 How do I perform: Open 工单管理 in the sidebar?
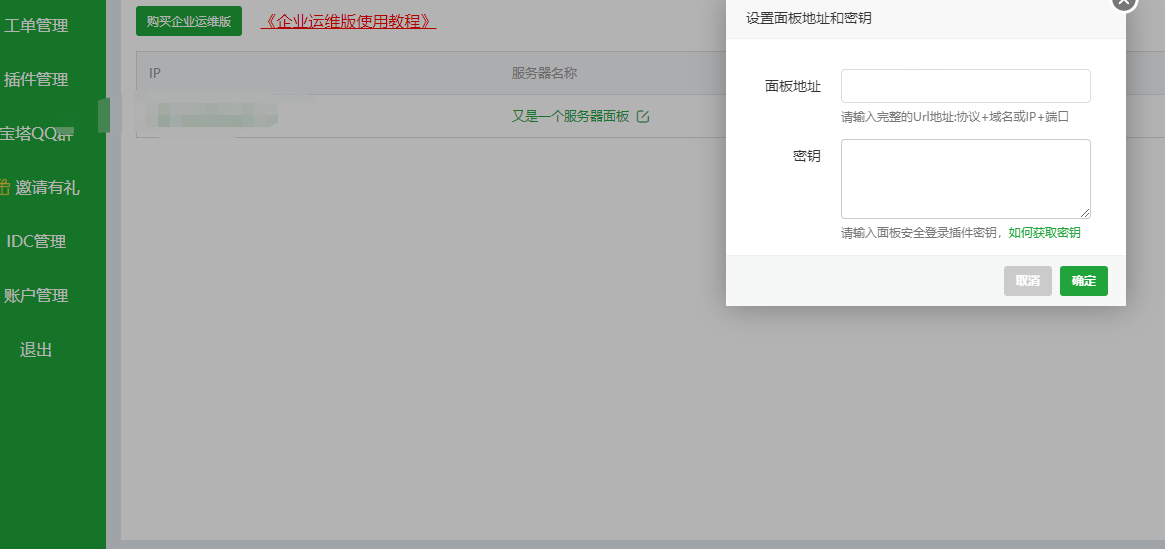click(x=36, y=26)
